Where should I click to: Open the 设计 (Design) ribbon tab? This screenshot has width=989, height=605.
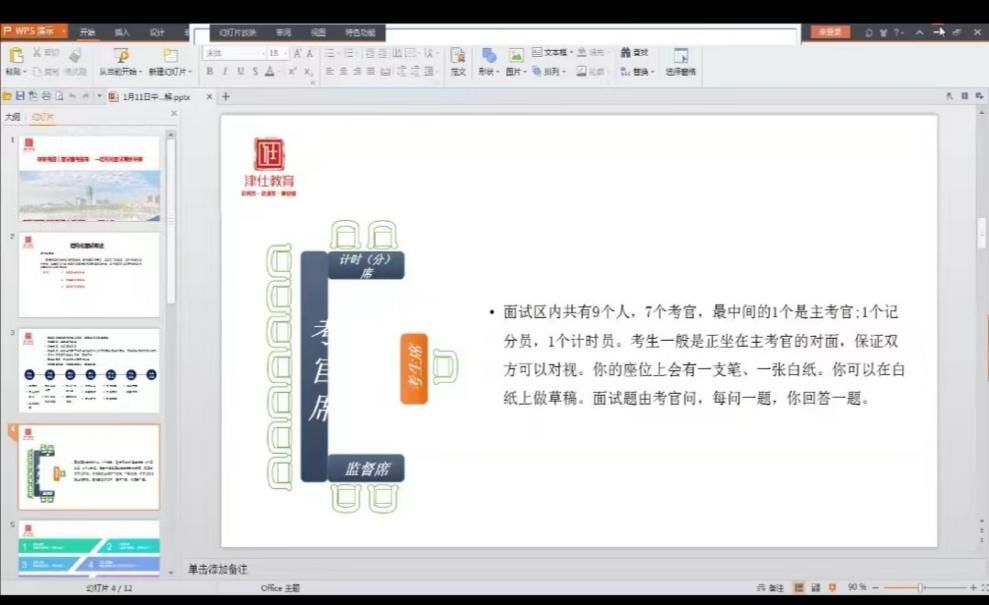pyautogui.click(x=157, y=32)
